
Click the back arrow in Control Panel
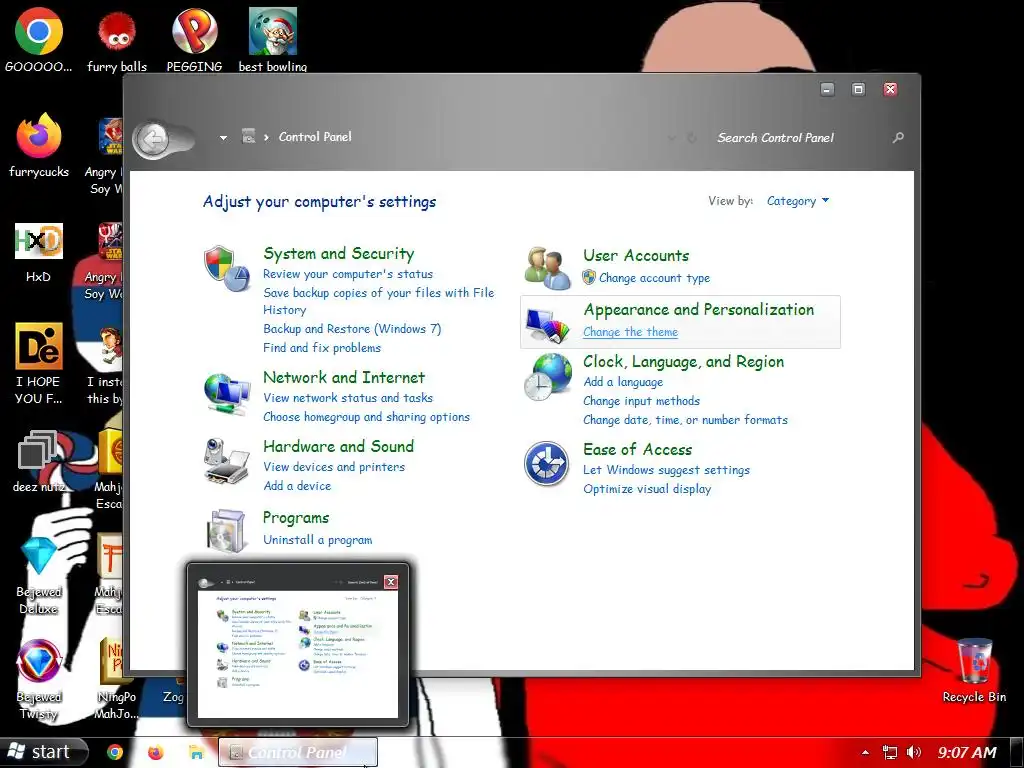152,138
